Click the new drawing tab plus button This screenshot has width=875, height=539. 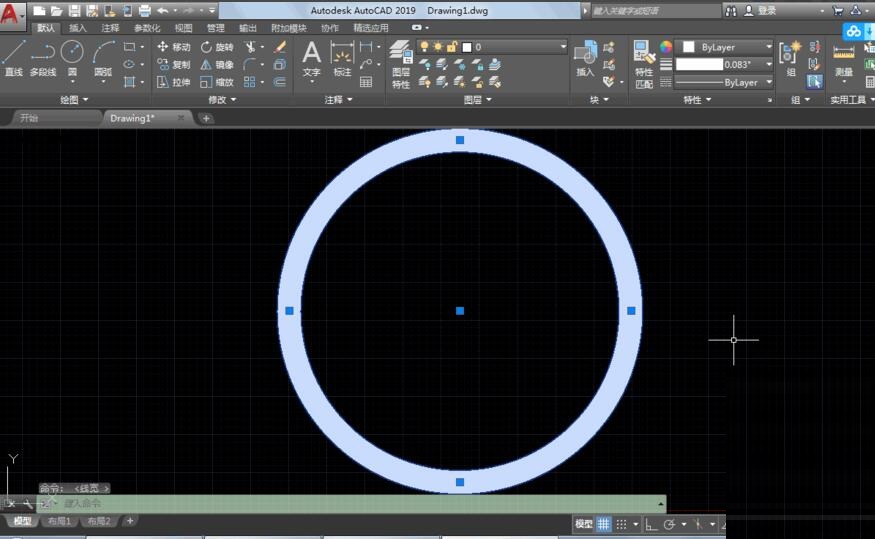click(206, 118)
